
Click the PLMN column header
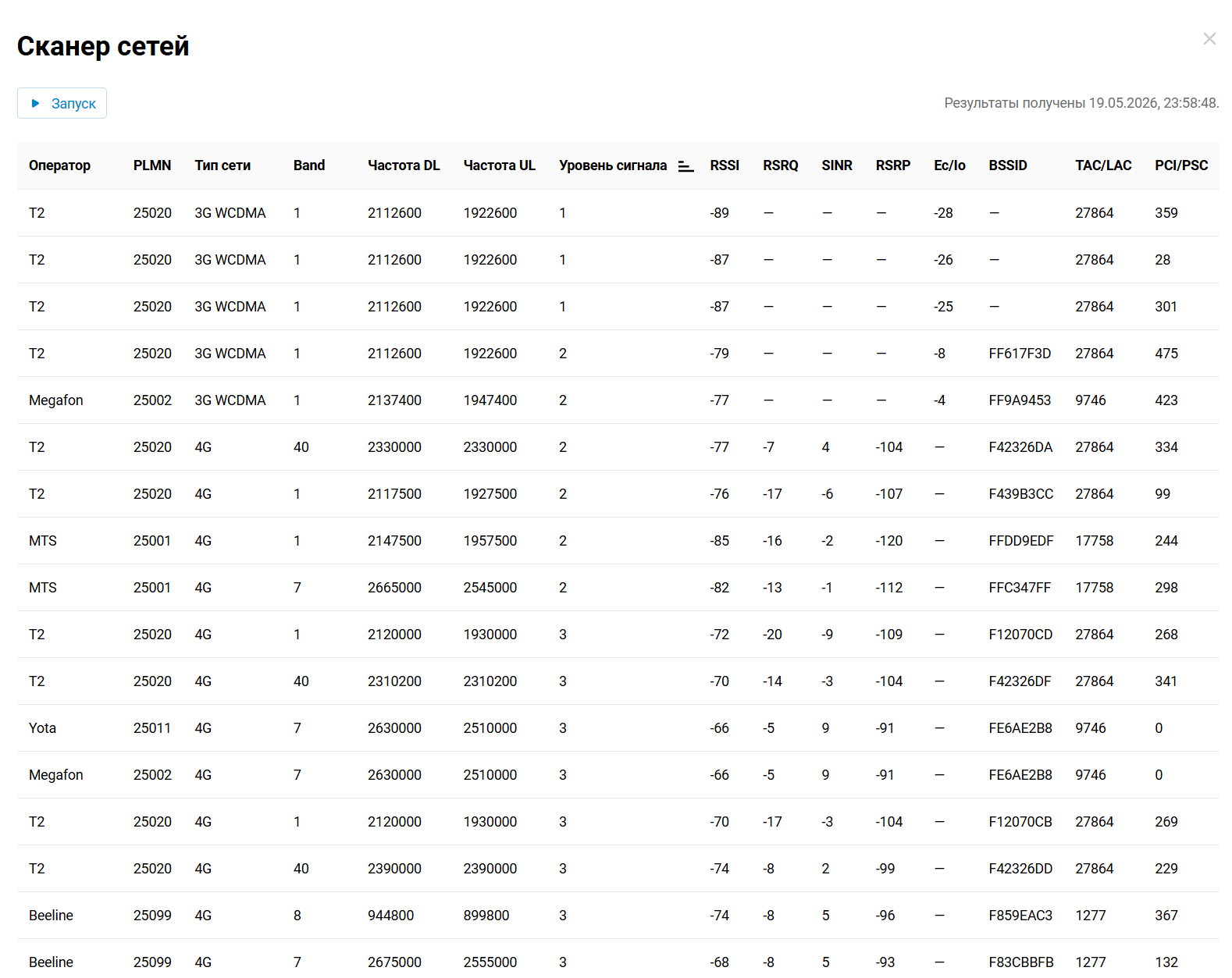point(152,165)
